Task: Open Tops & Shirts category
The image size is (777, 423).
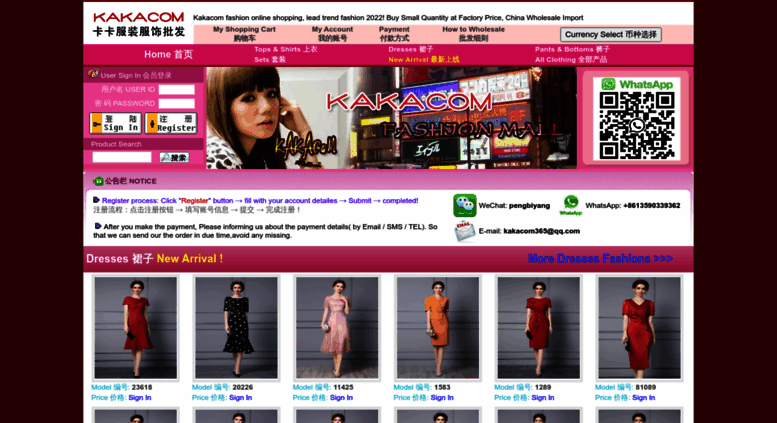Action: tap(286, 49)
